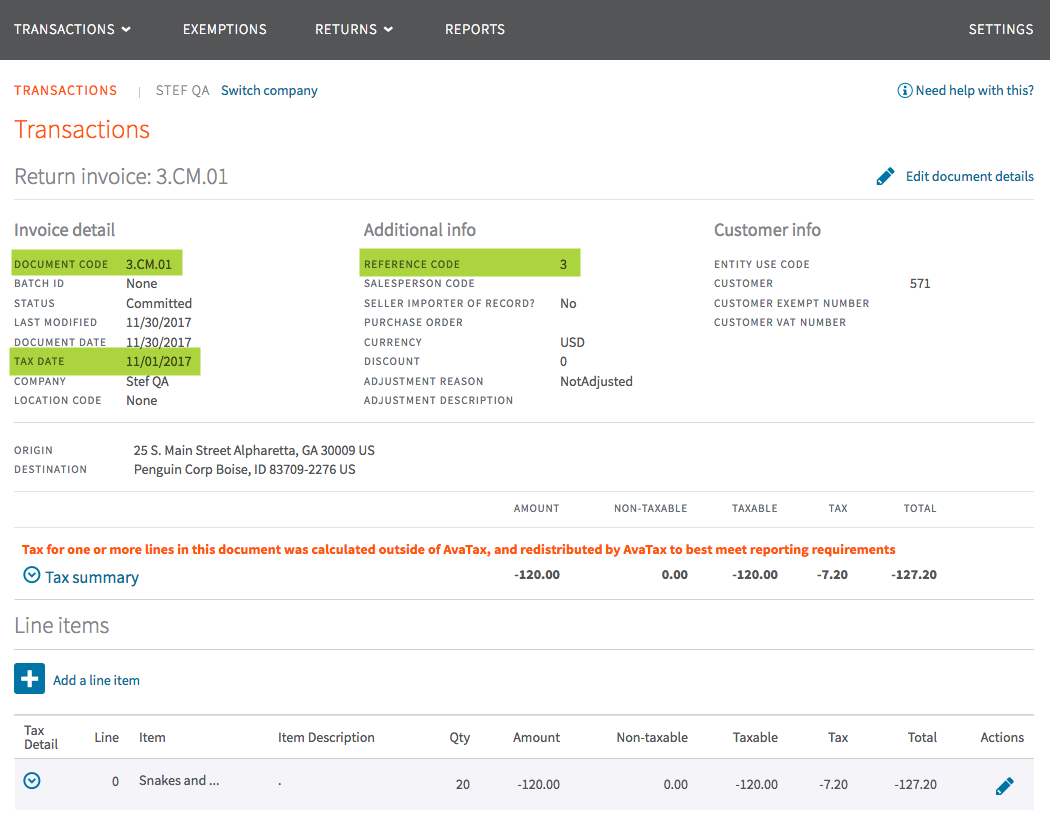Click the Add a line item link
Screen dimensions: 1050x817
pyautogui.click(x=96, y=680)
